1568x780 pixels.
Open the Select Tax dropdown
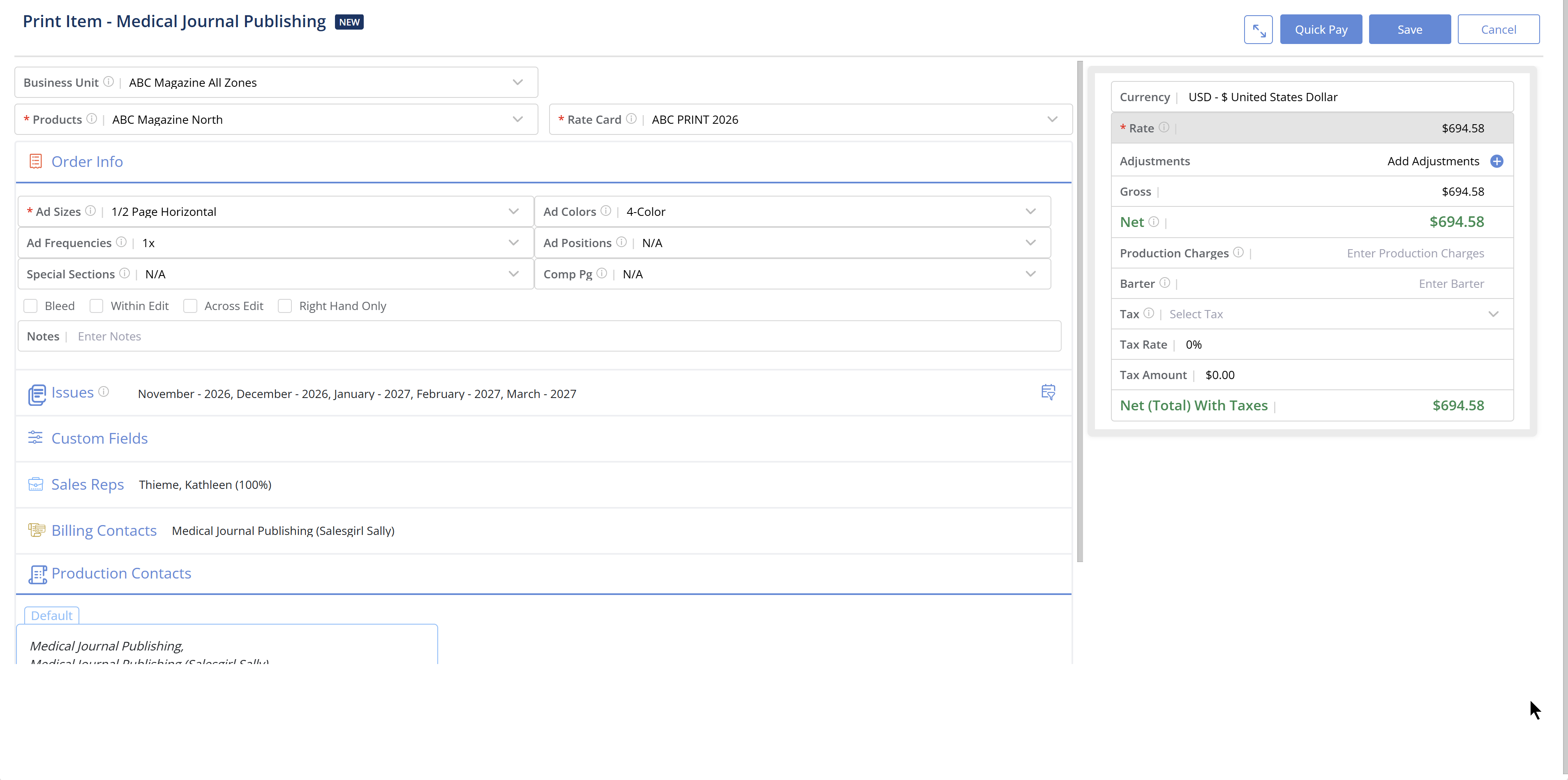point(1493,314)
